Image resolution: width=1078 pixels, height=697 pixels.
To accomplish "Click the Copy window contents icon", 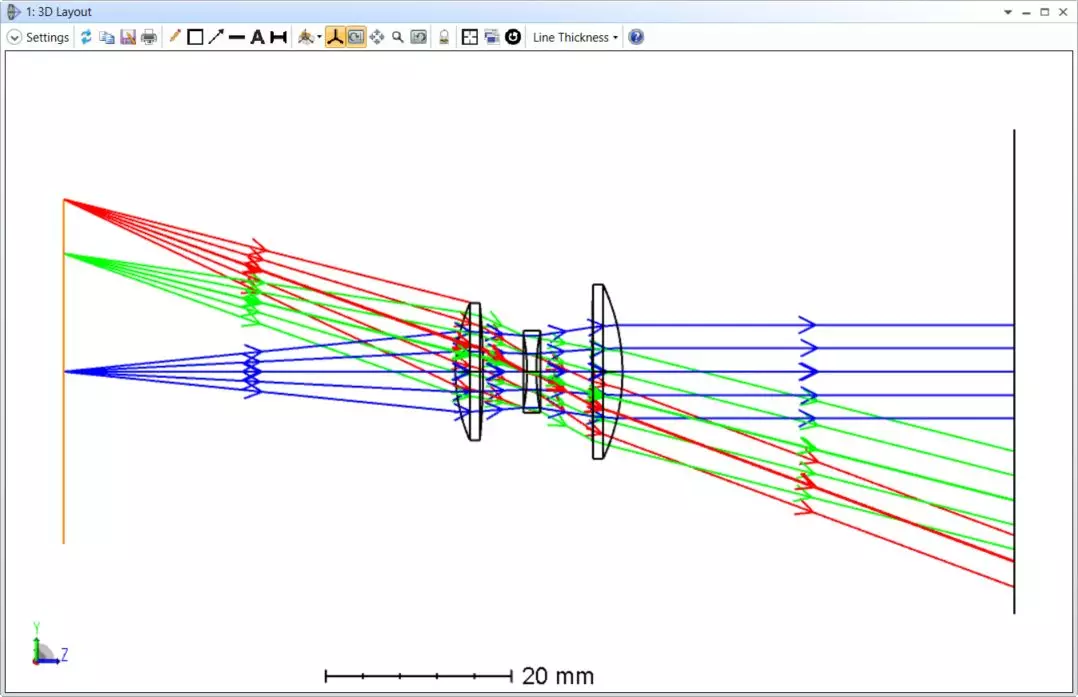I will 106,37.
